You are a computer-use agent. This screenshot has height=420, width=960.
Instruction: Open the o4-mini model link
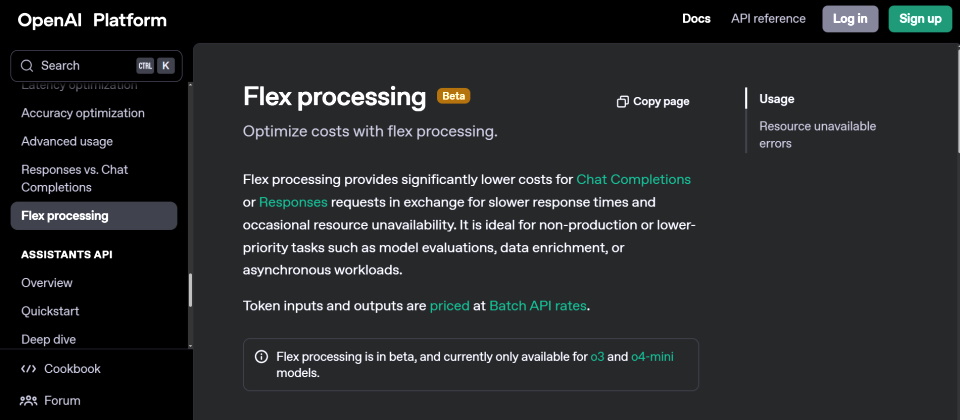[x=653, y=357]
